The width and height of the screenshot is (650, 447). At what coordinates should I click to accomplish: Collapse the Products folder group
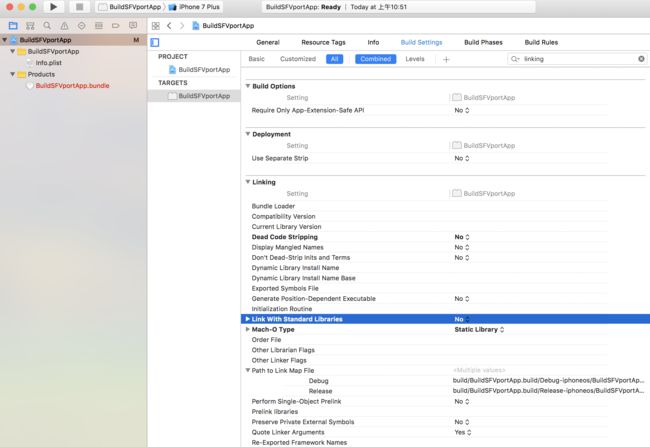(x=12, y=74)
